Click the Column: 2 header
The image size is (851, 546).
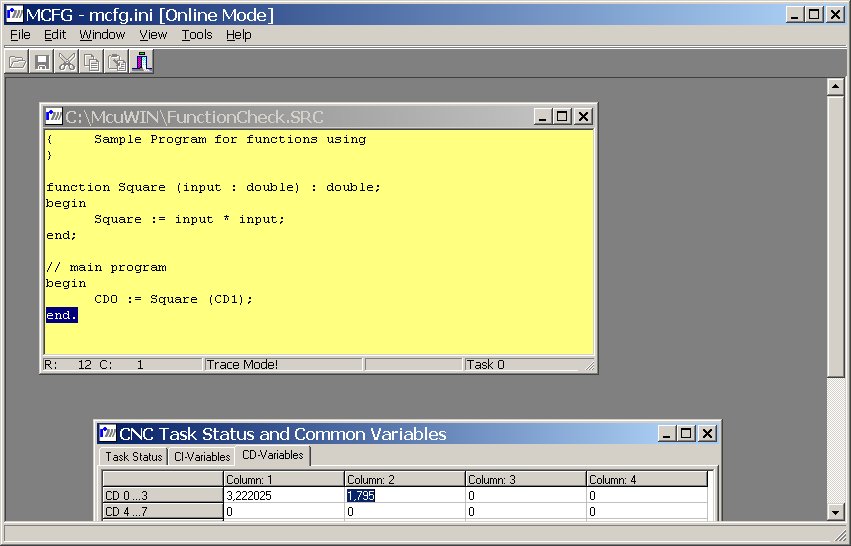(x=405, y=479)
